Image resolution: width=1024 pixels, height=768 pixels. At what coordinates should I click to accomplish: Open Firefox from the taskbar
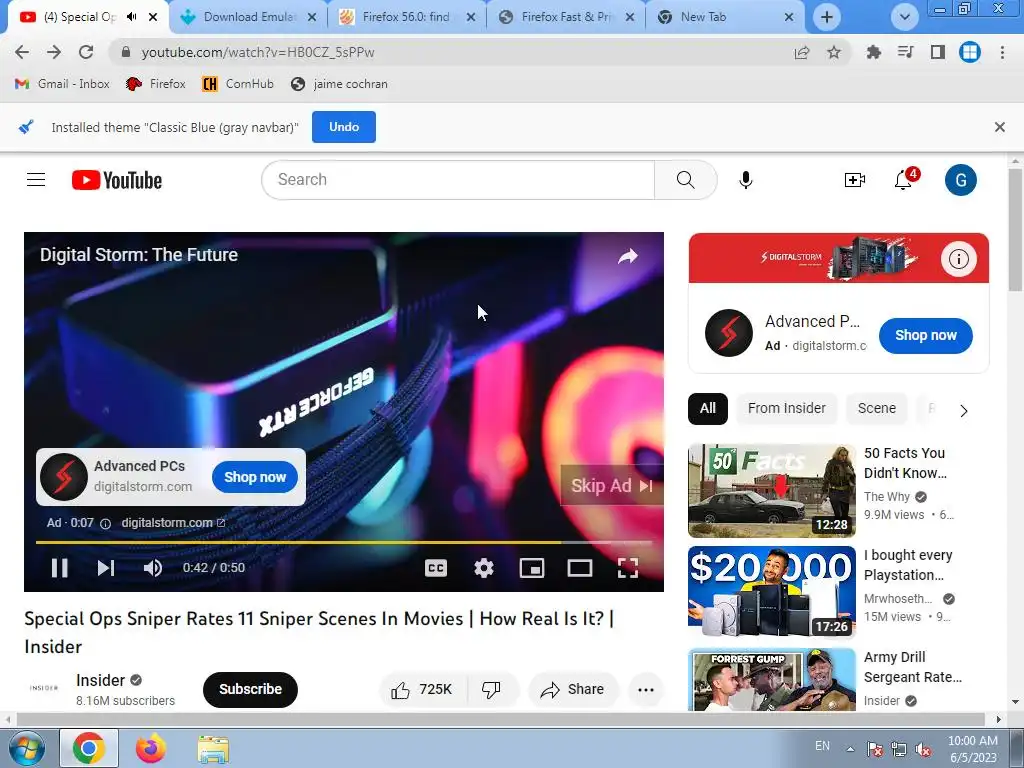pos(151,748)
